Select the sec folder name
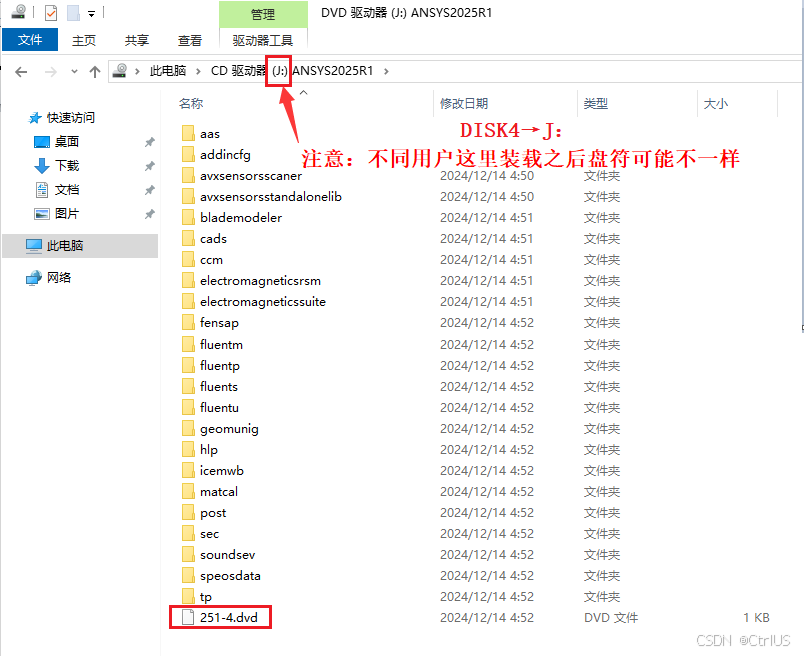 (209, 533)
